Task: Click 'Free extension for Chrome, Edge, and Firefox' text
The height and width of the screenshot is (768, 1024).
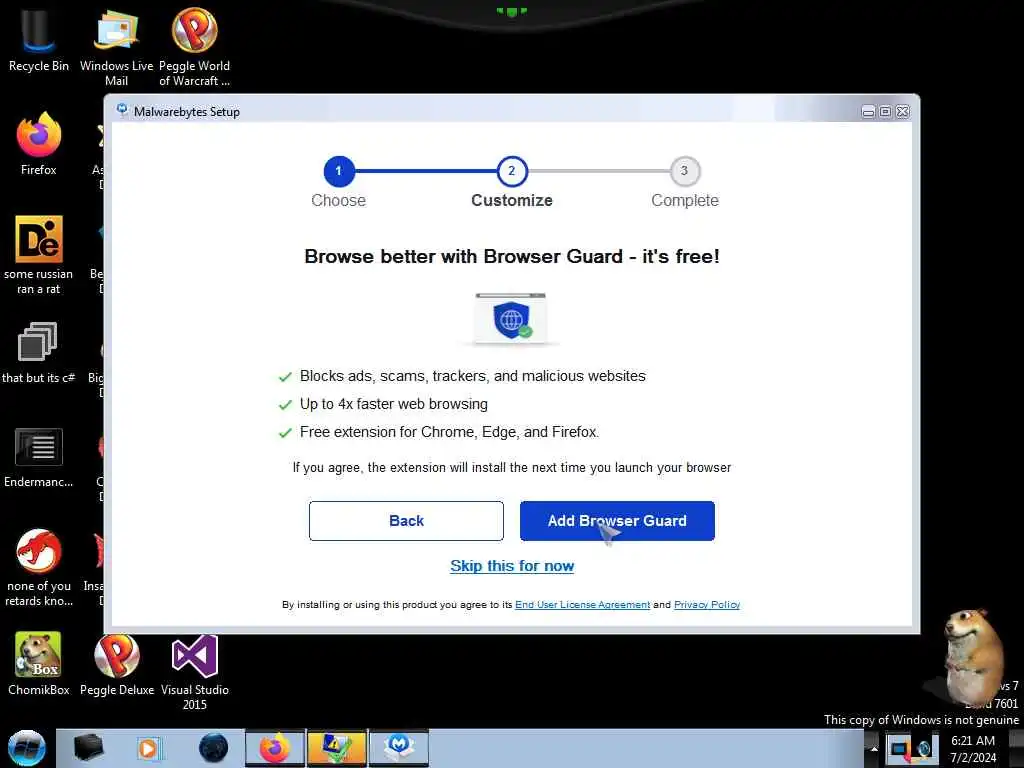Action: (x=449, y=432)
